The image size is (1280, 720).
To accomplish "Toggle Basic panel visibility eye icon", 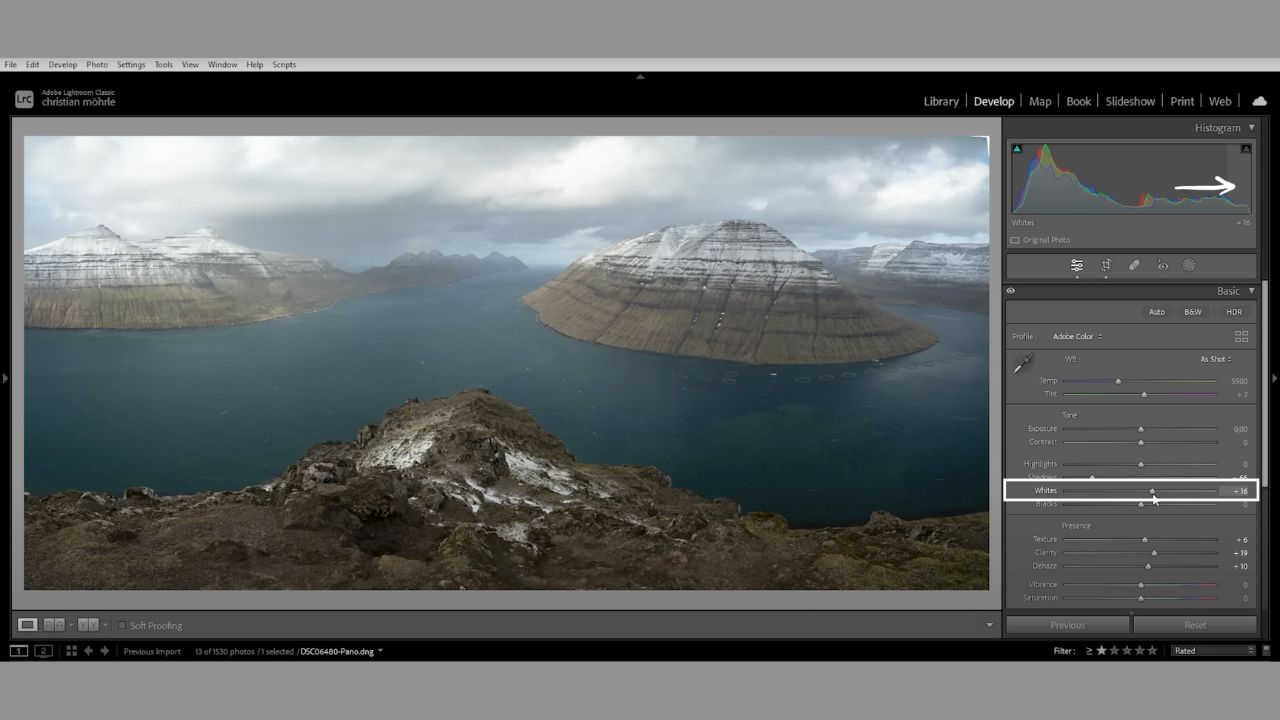I will 1011,291.
